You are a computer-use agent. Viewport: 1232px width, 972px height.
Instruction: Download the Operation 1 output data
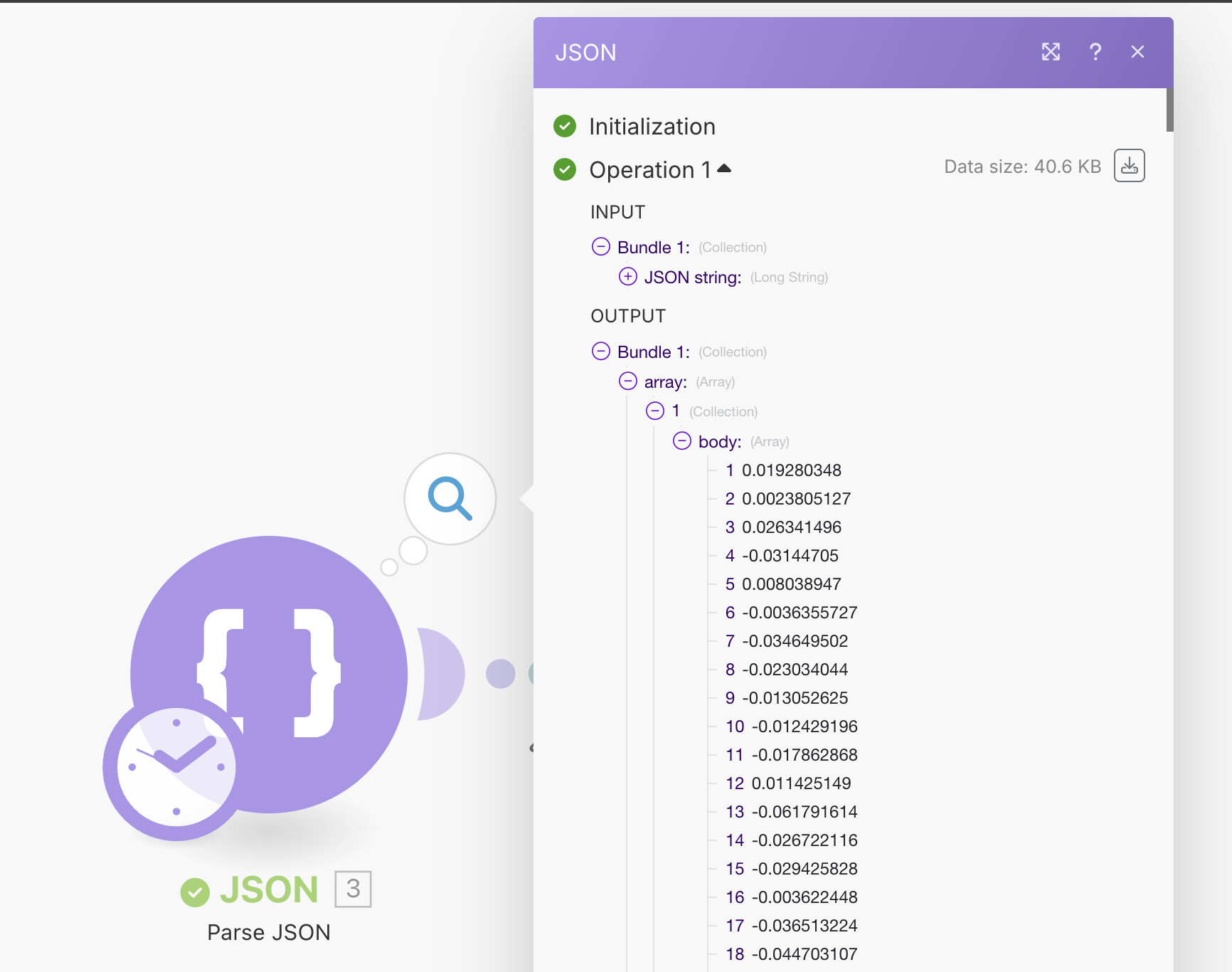[x=1130, y=166]
